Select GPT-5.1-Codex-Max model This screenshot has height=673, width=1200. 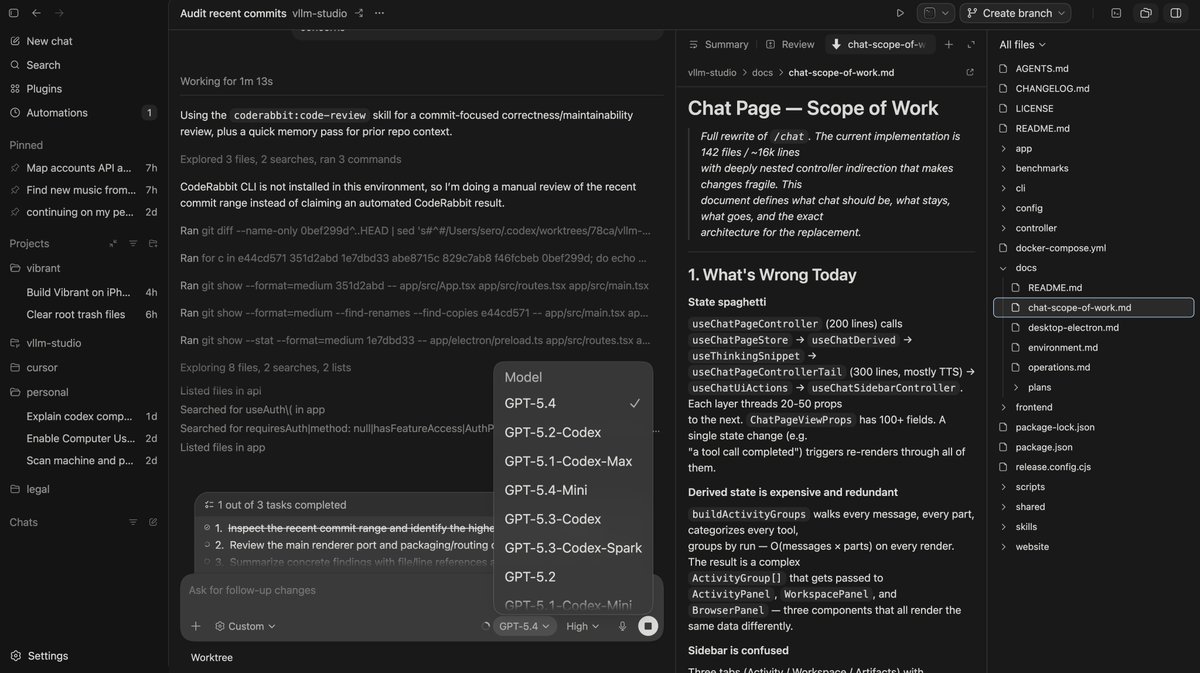[573, 461]
